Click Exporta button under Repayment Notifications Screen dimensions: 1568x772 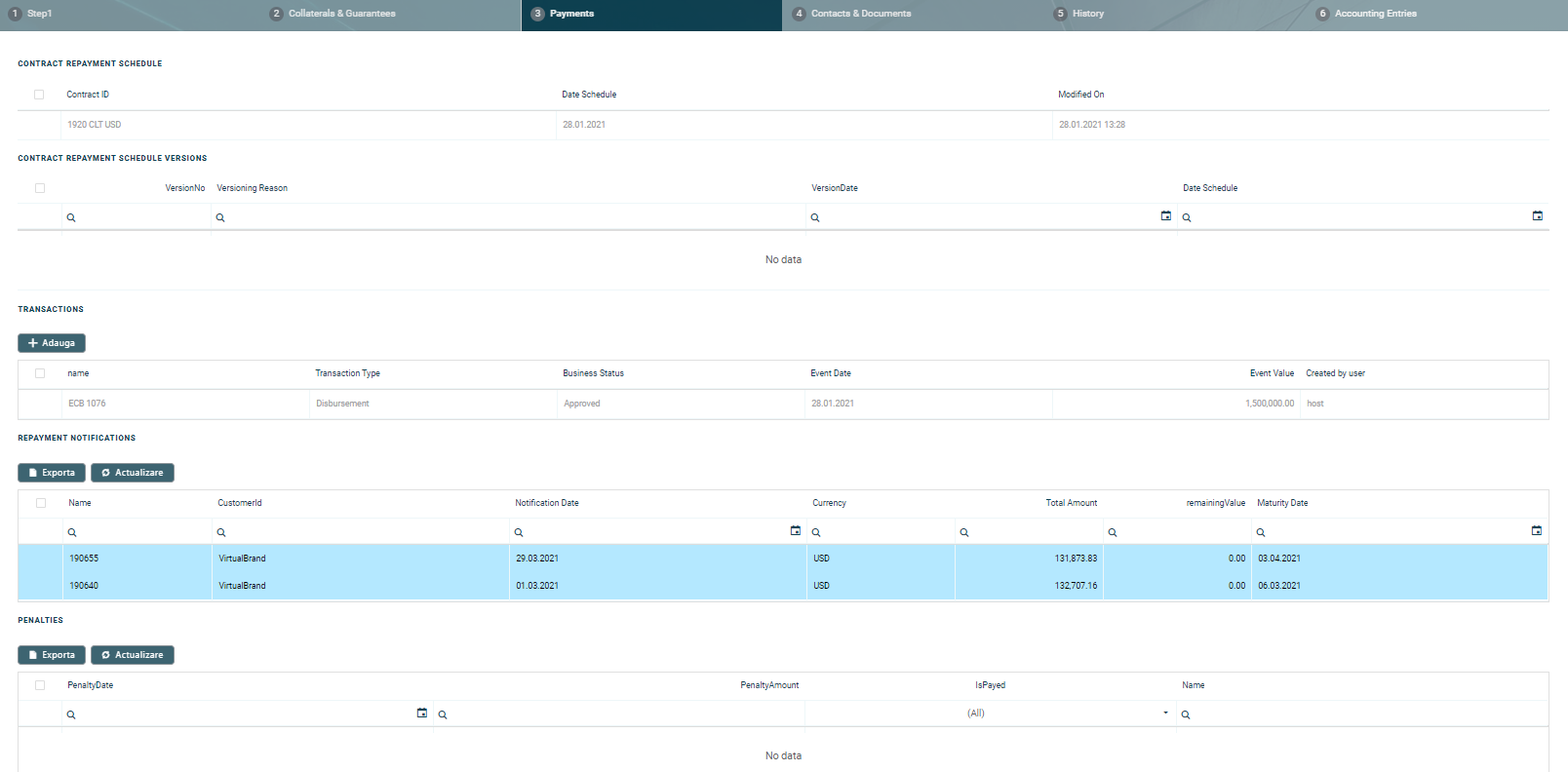pyautogui.click(x=52, y=473)
